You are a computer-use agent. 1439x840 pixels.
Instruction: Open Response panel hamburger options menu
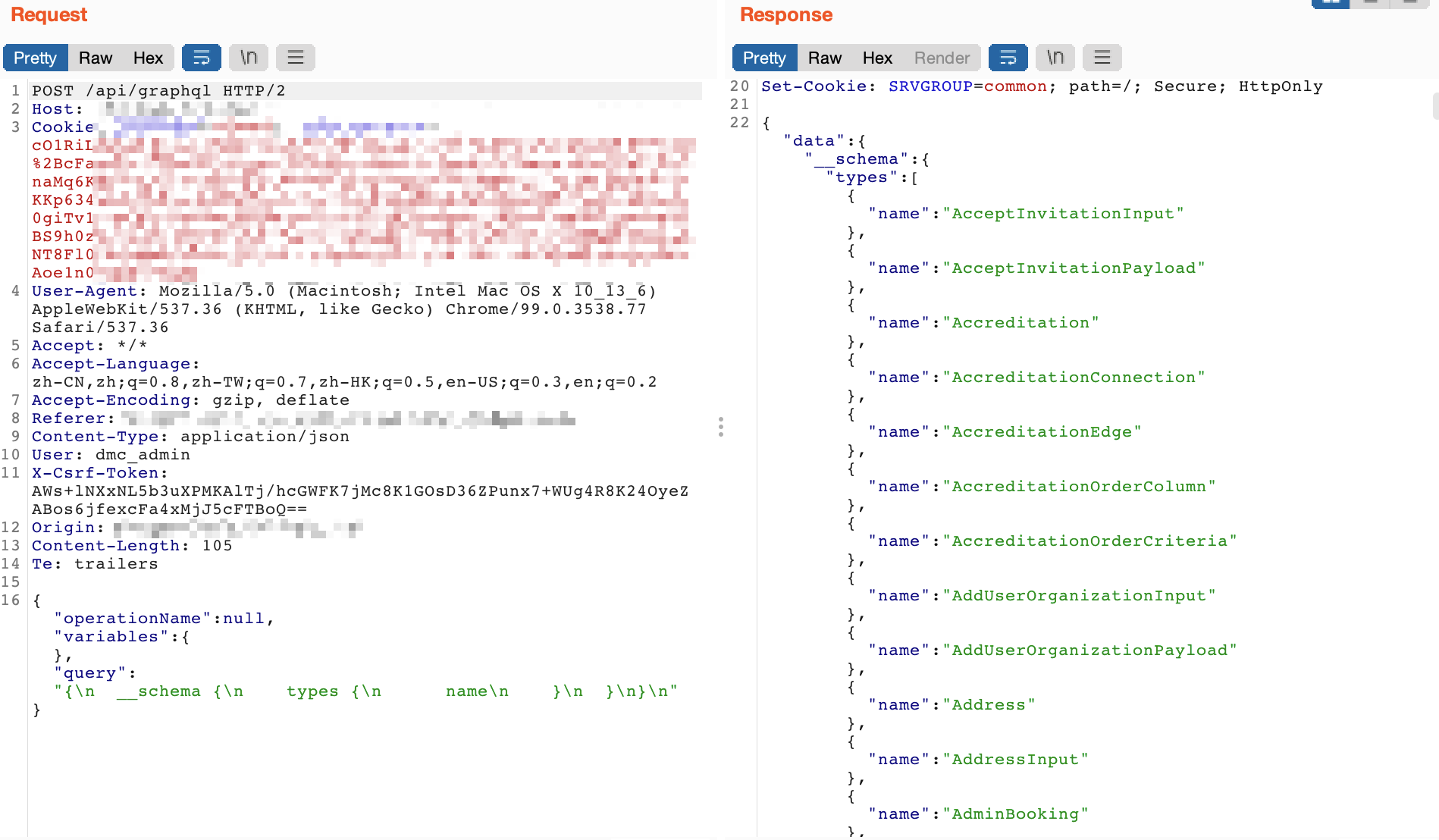(x=1102, y=58)
